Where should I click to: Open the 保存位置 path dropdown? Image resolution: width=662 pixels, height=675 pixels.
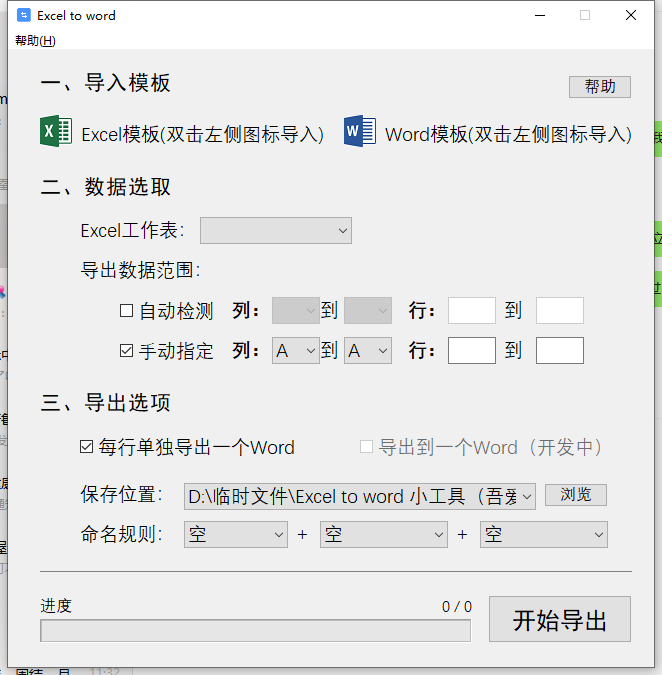click(x=360, y=496)
